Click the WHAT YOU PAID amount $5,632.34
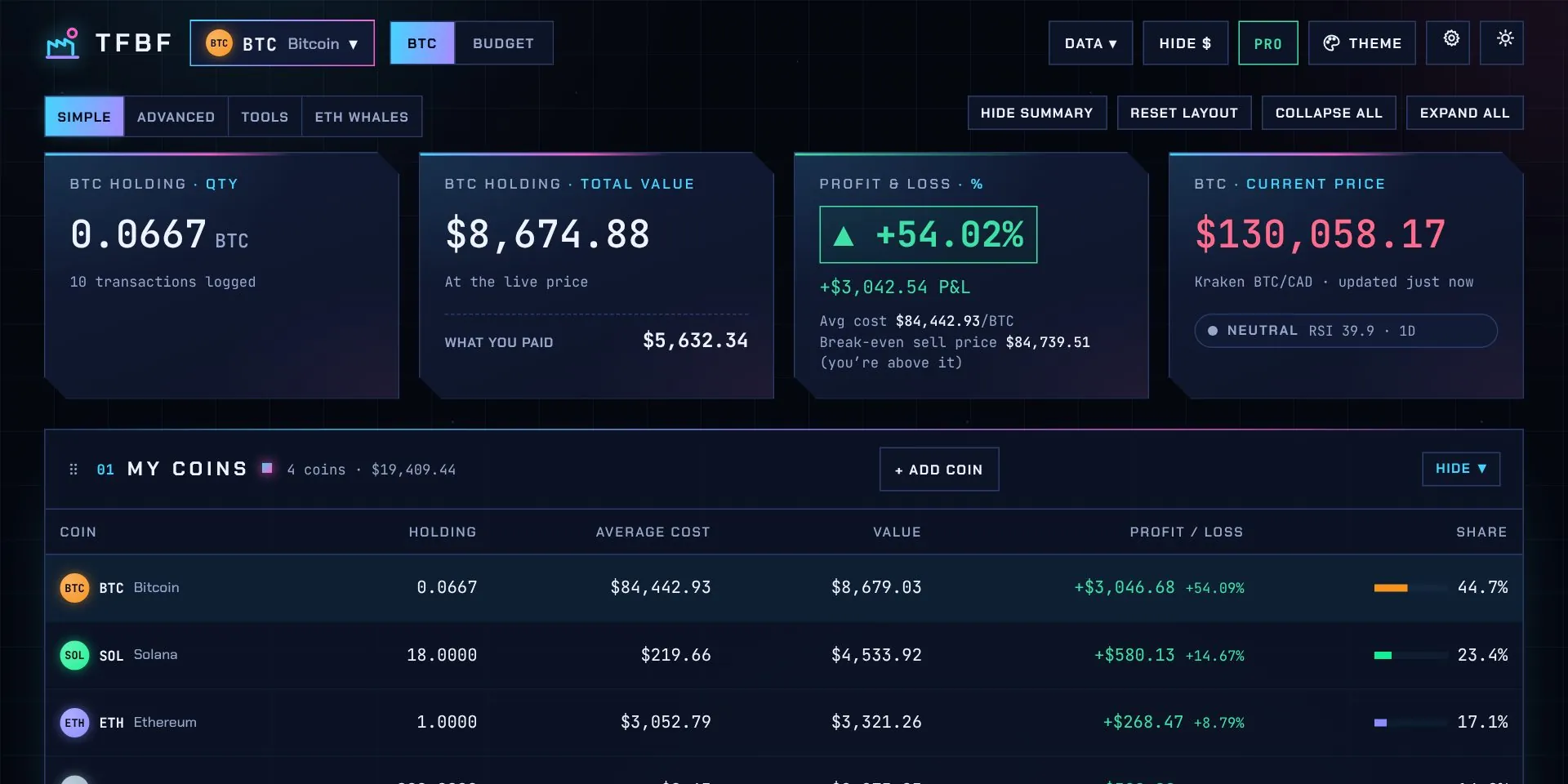This screenshot has height=784, width=1568. [695, 341]
